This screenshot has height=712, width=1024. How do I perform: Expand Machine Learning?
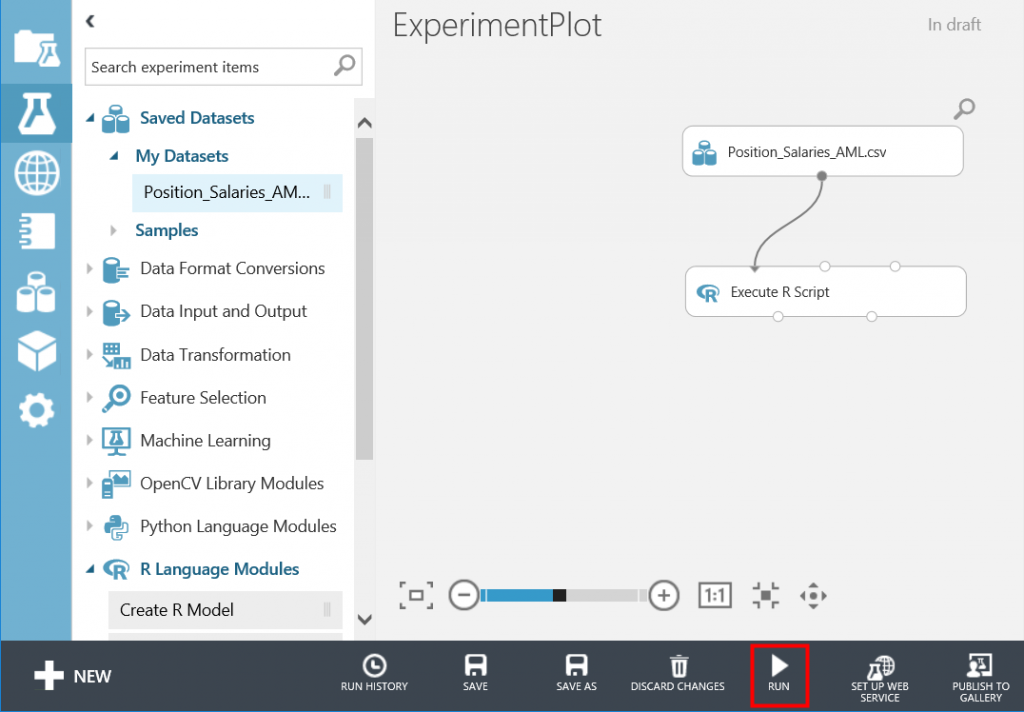coord(89,440)
